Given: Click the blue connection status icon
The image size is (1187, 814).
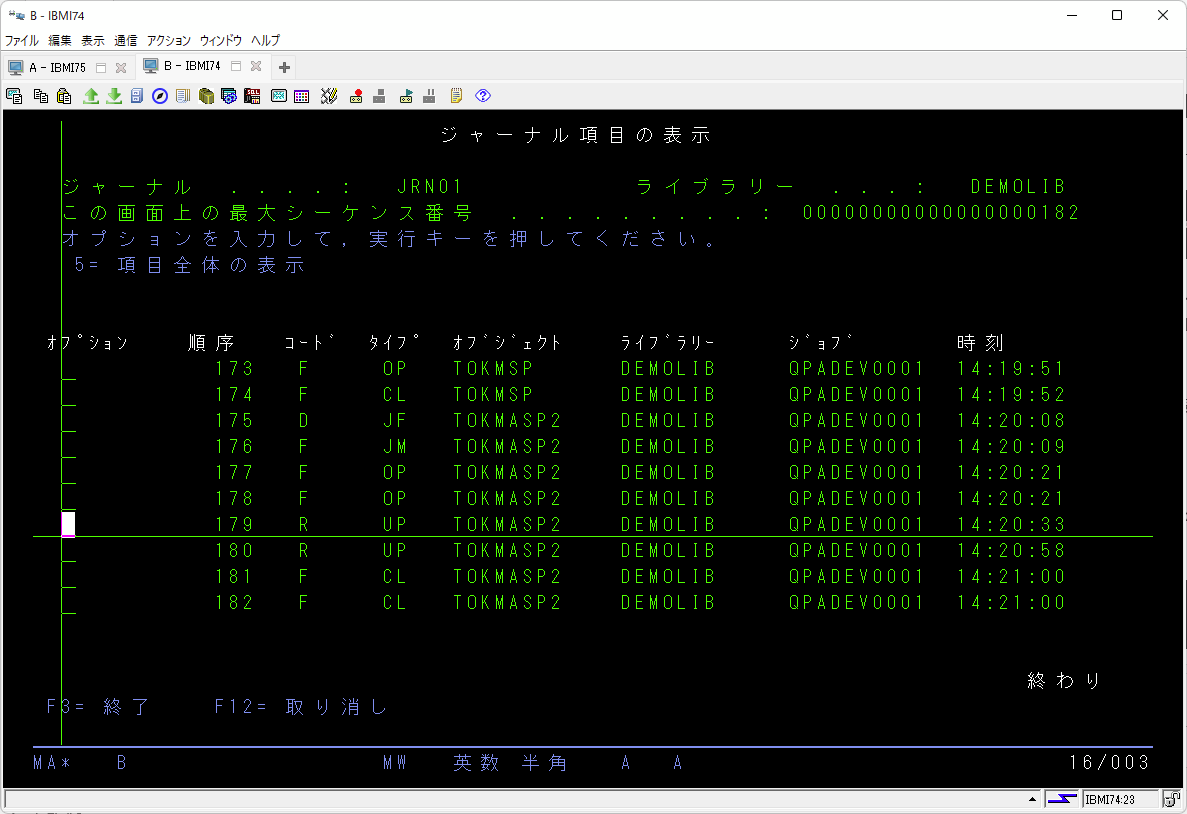Looking at the screenshot, I should (x=1062, y=799).
